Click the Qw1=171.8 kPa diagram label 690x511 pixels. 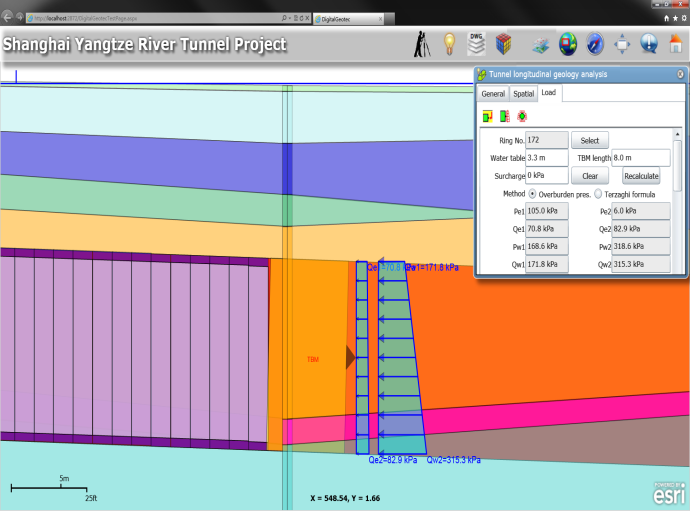[432, 268]
